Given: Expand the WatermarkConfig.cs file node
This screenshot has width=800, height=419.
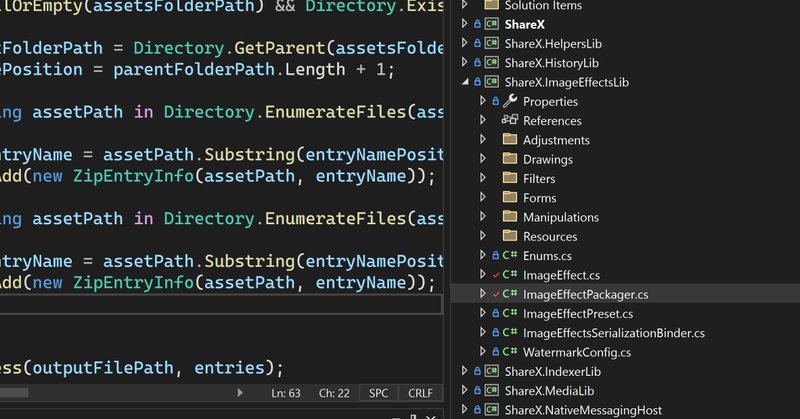Looking at the screenshot, I should coord(483,352).
